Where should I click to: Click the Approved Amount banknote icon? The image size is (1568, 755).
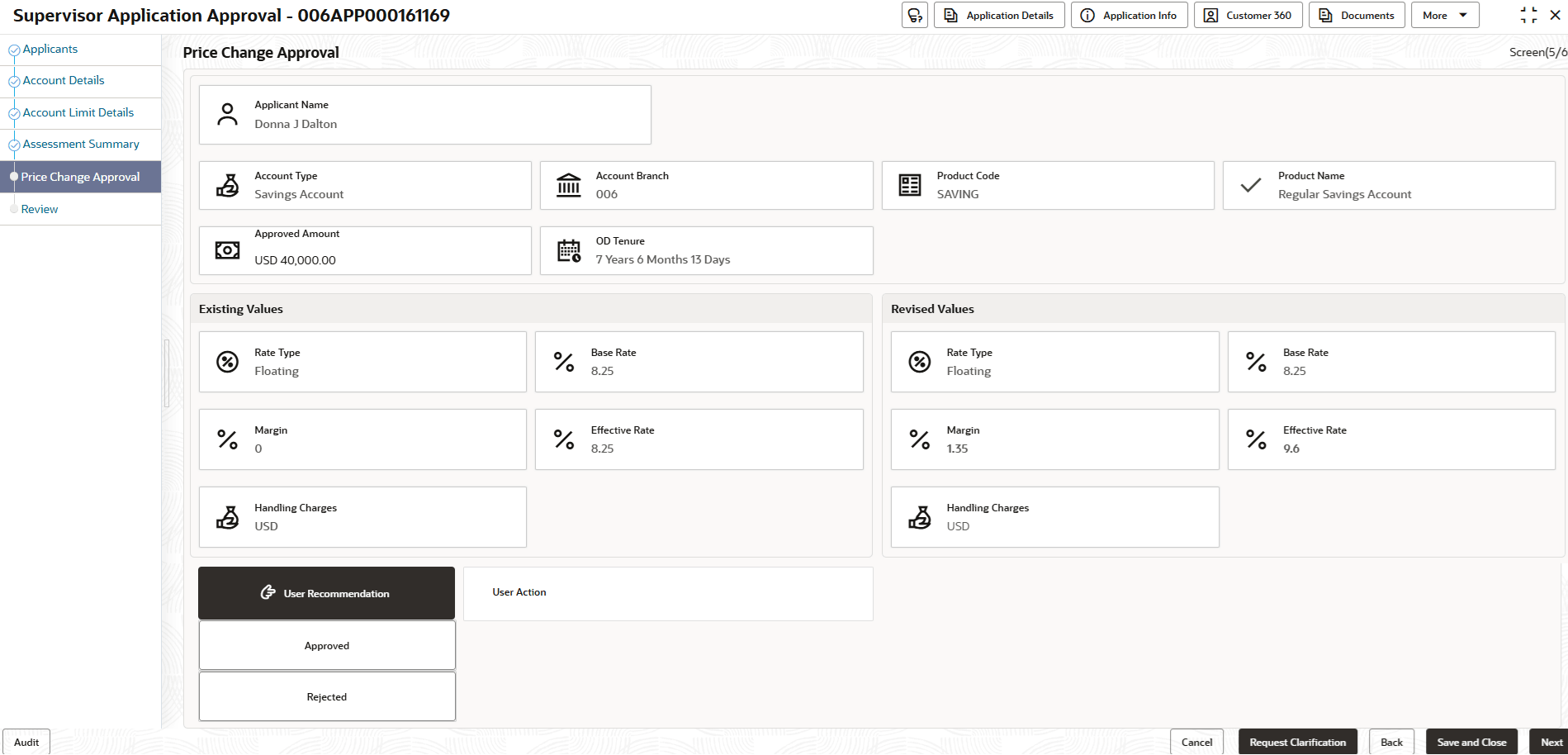coord(227,250)
